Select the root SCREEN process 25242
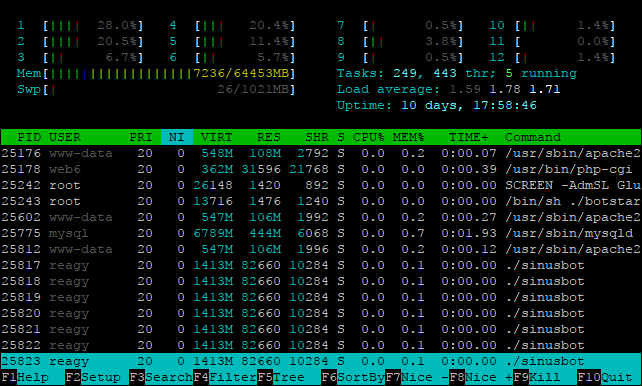 [x=321, y=185]
